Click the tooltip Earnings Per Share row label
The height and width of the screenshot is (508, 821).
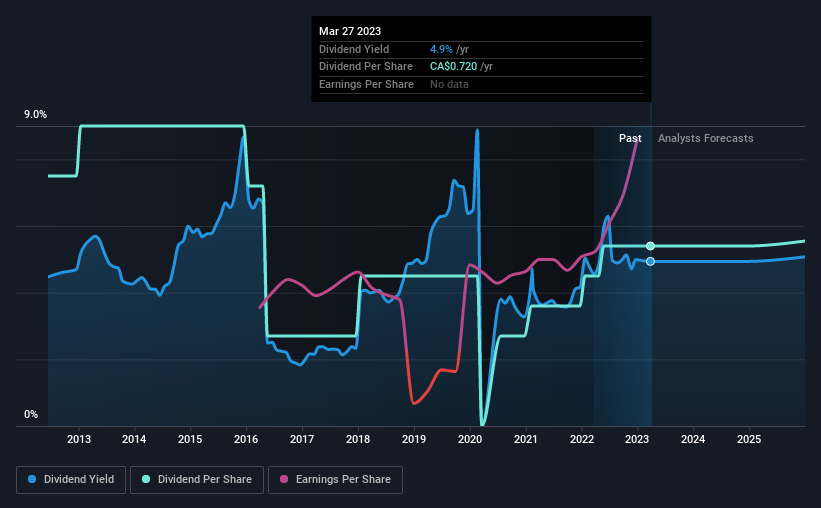point(367,84)
